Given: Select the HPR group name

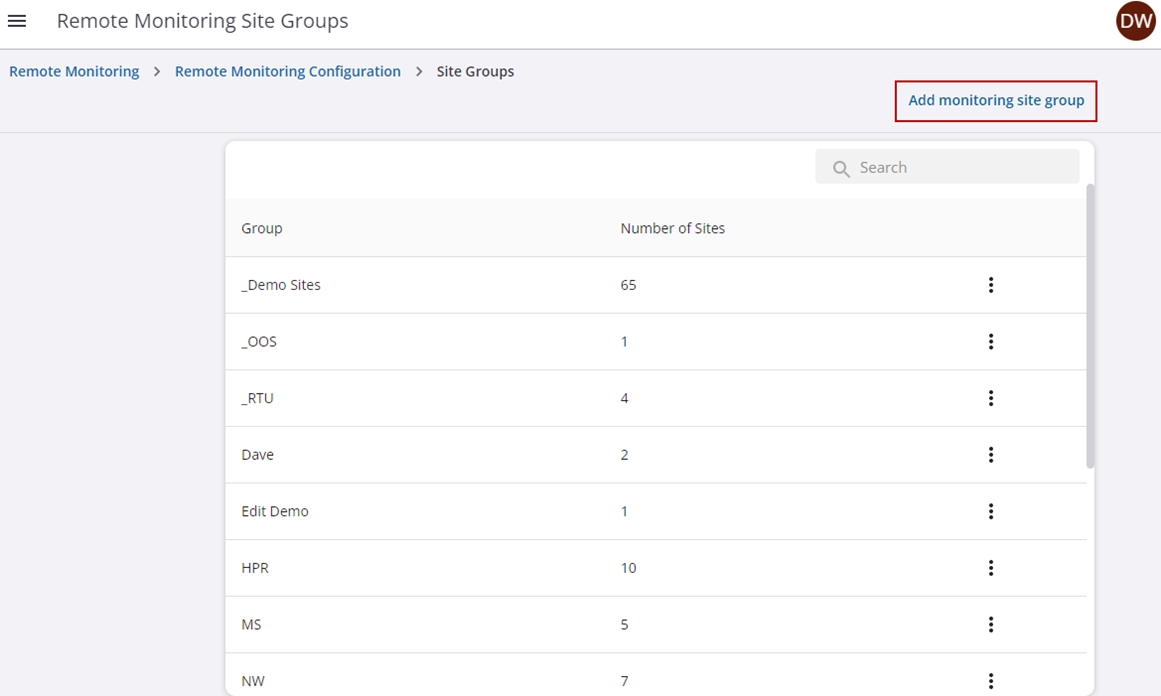Looking at the screenshot, I should coord(255,568).
